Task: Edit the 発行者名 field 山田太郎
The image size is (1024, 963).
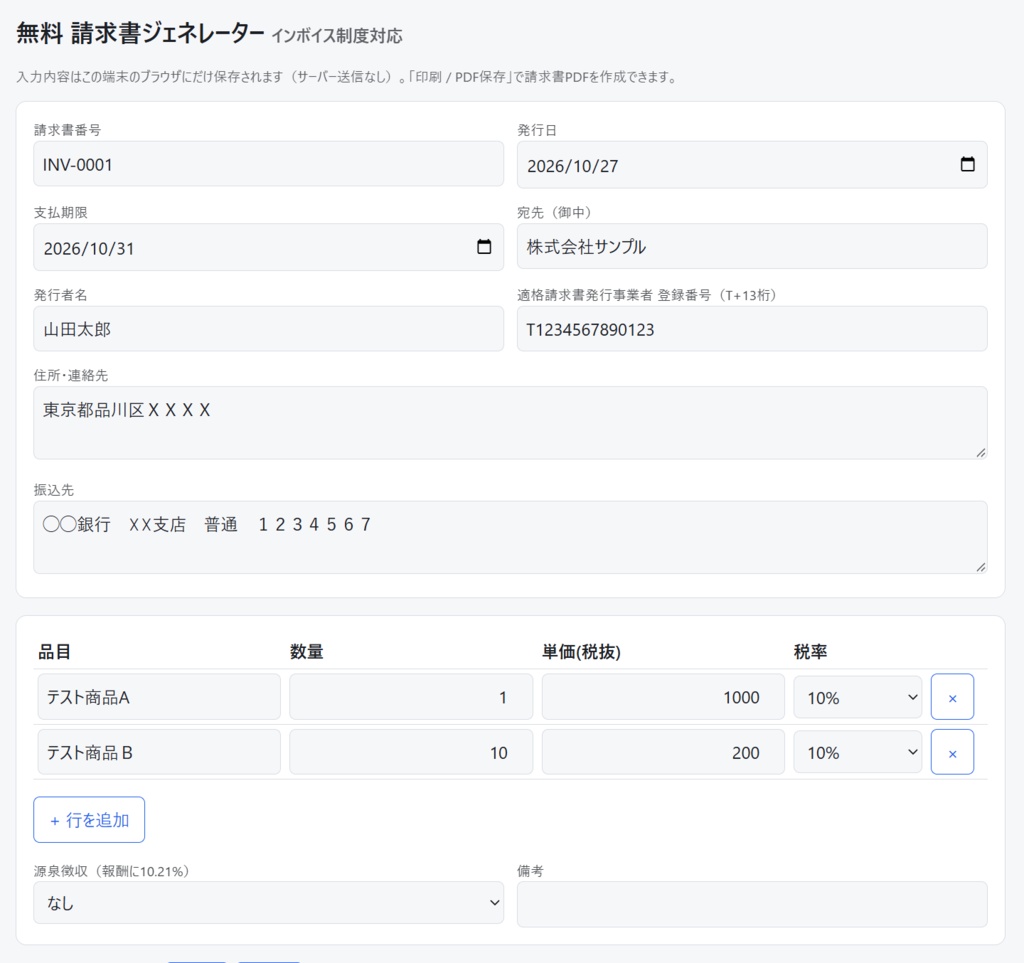Action: point(268,328)
